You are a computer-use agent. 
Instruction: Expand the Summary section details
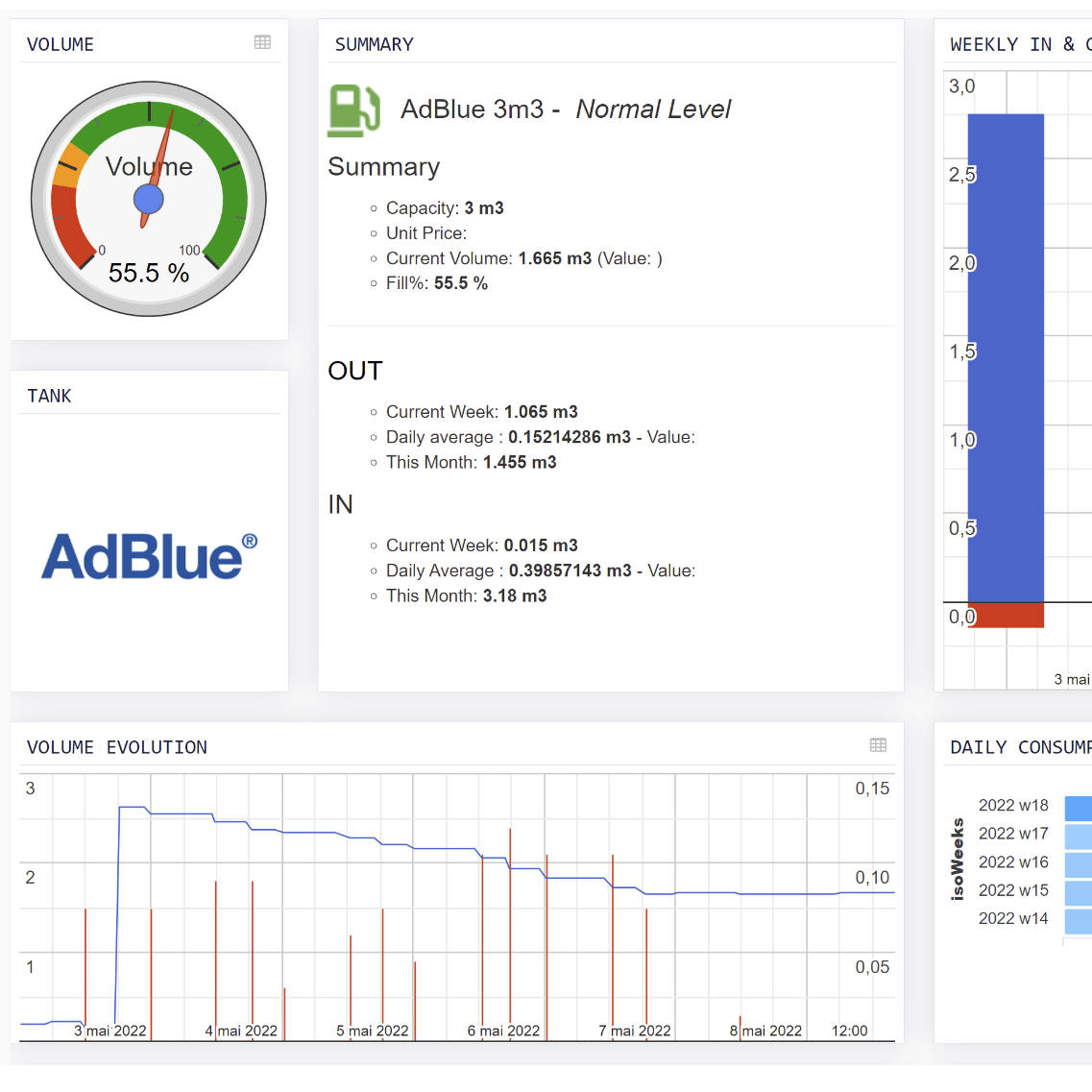(x=383, y=167)
